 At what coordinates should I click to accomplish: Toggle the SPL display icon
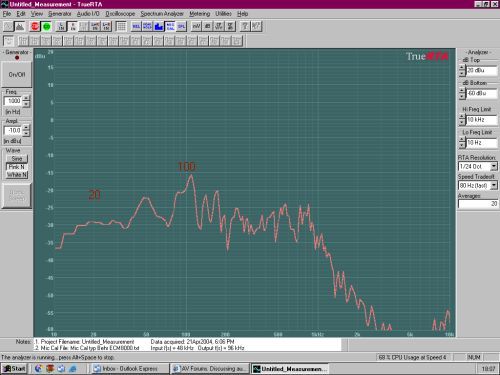[x=182, y=26]
